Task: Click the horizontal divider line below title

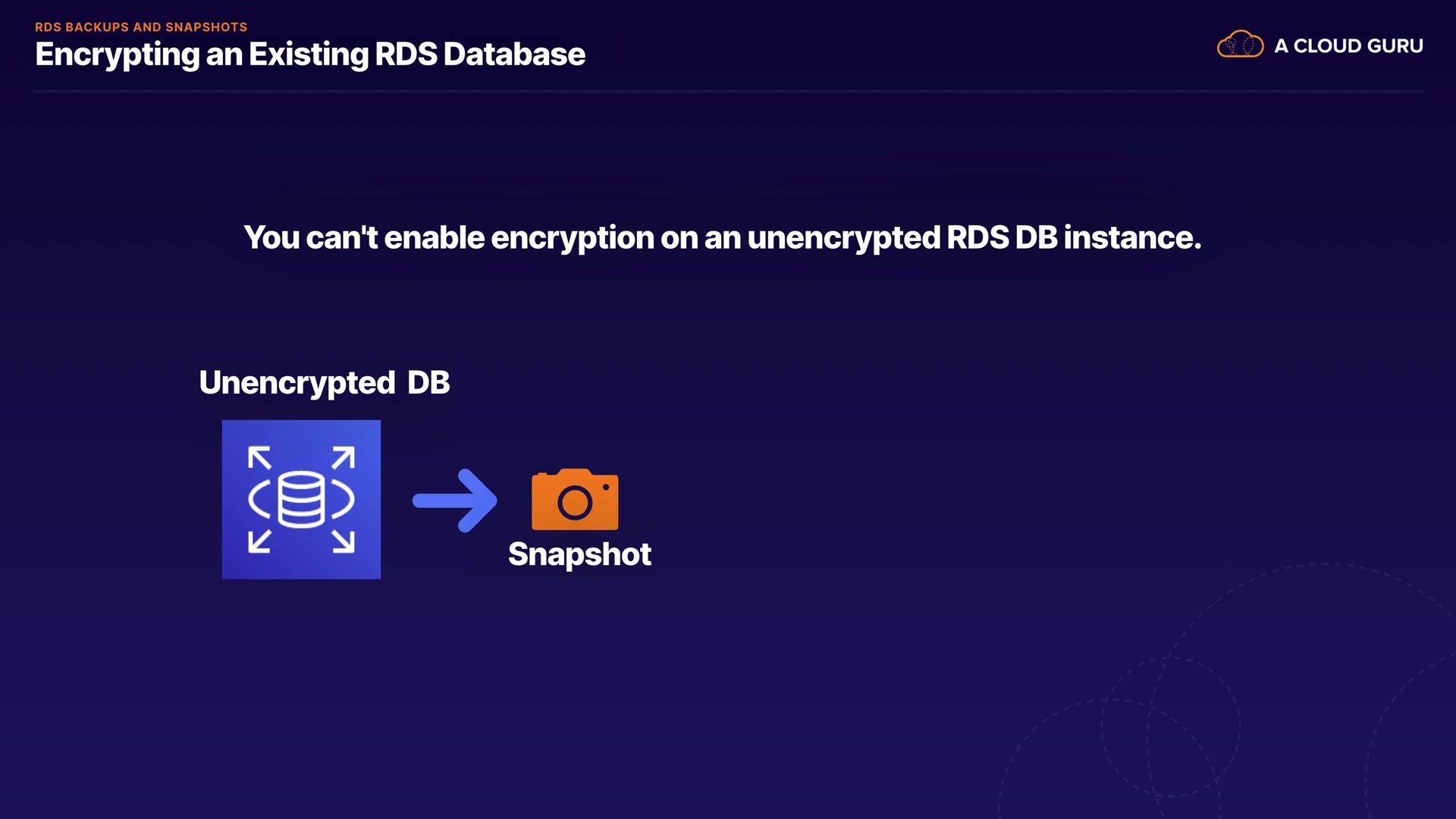Action: click(x=728, y=92)
